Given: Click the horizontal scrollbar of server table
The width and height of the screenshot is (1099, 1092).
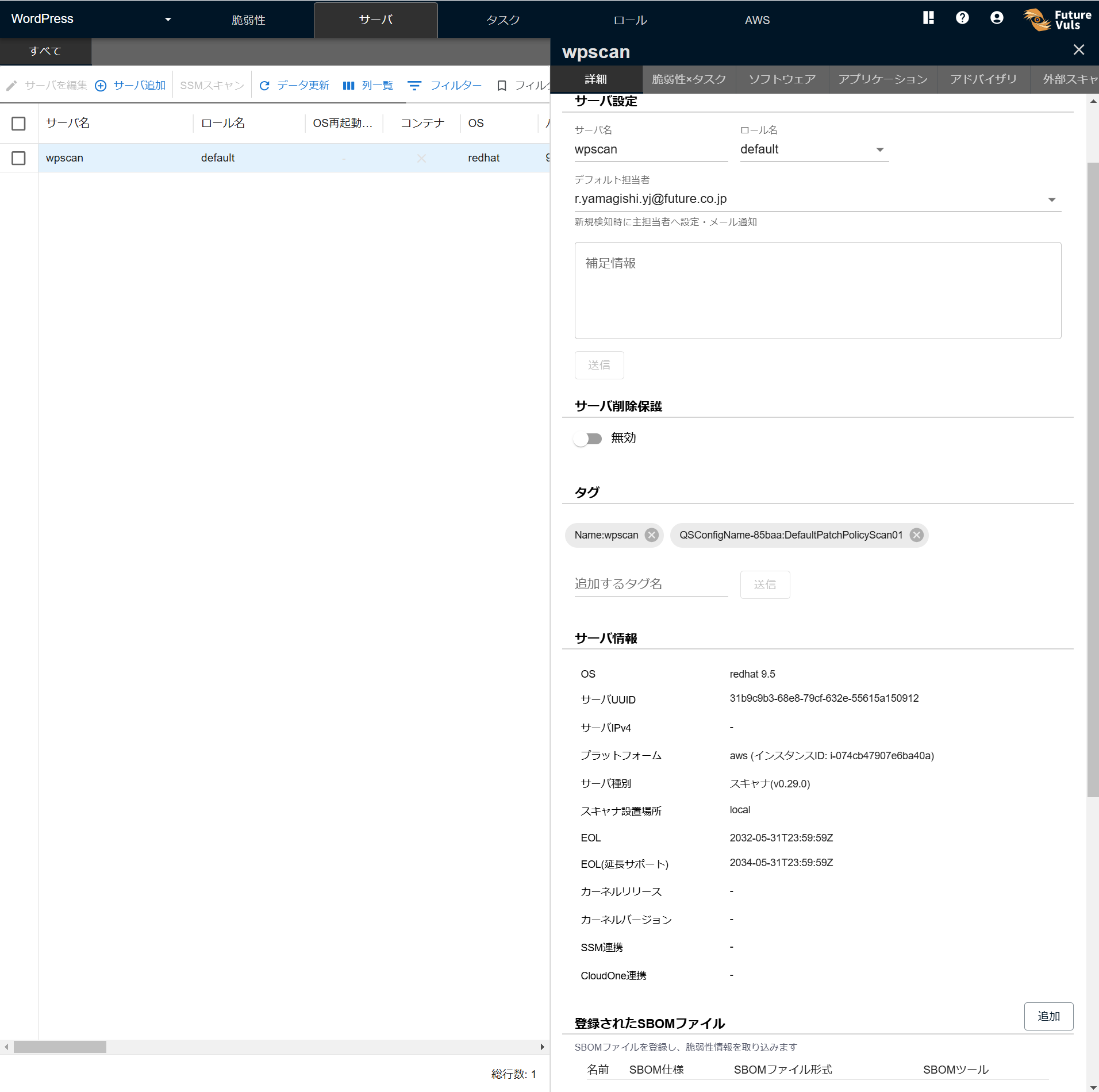Looking at the screenshot, I should 60,1047.
